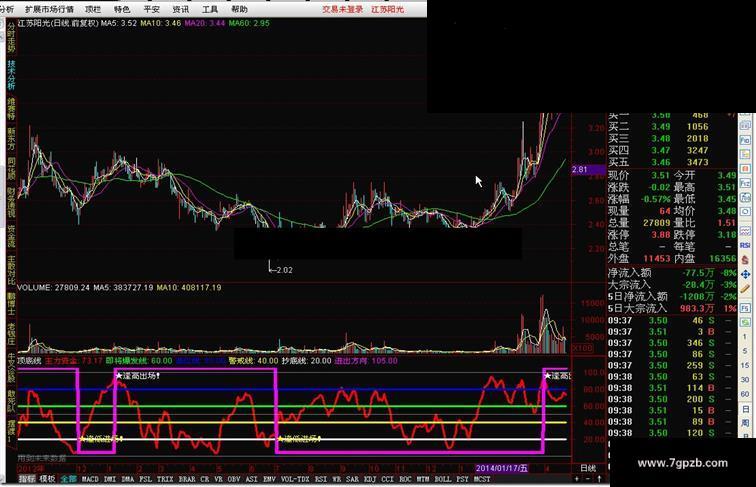Switch indicator to OBV
This screenshot has width=756, height=487.
[234, 479]
